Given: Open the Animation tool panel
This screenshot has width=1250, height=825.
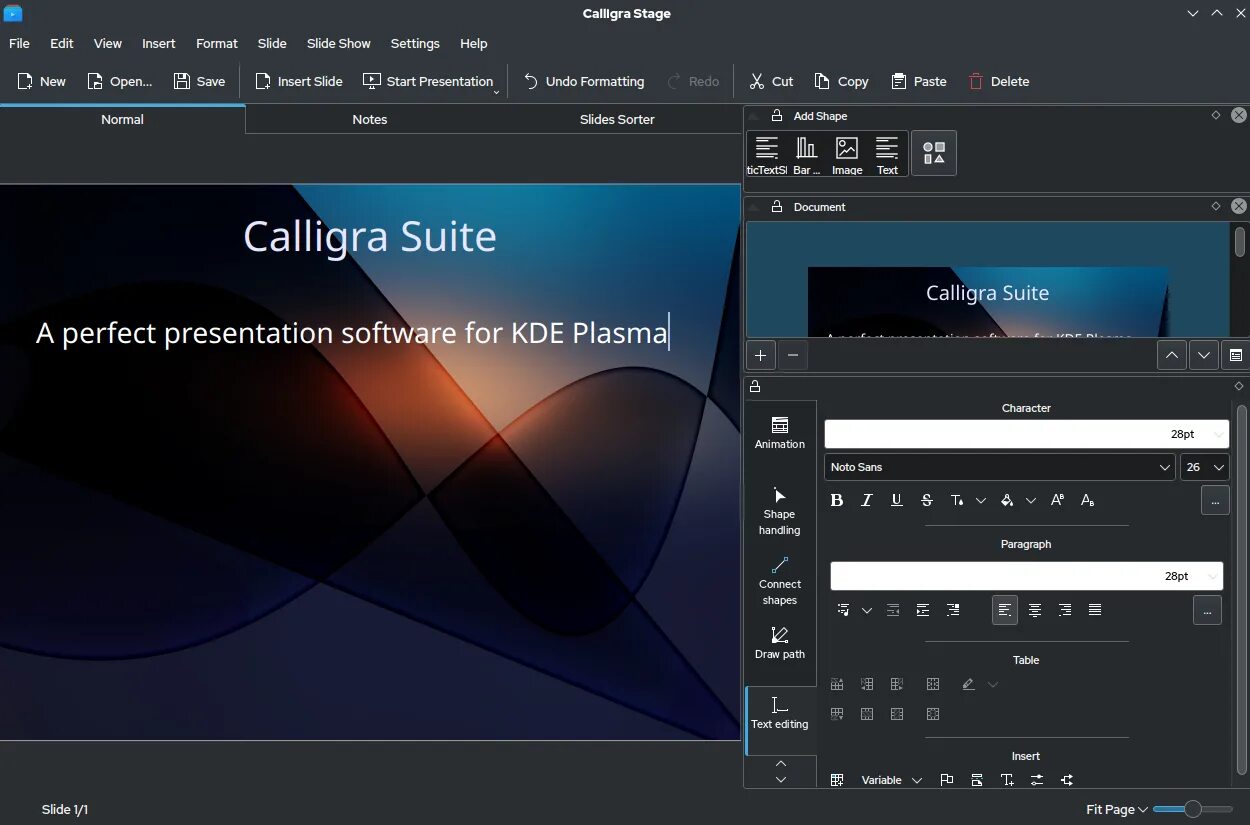Looking at the screenshot, I should pos(780,433).
